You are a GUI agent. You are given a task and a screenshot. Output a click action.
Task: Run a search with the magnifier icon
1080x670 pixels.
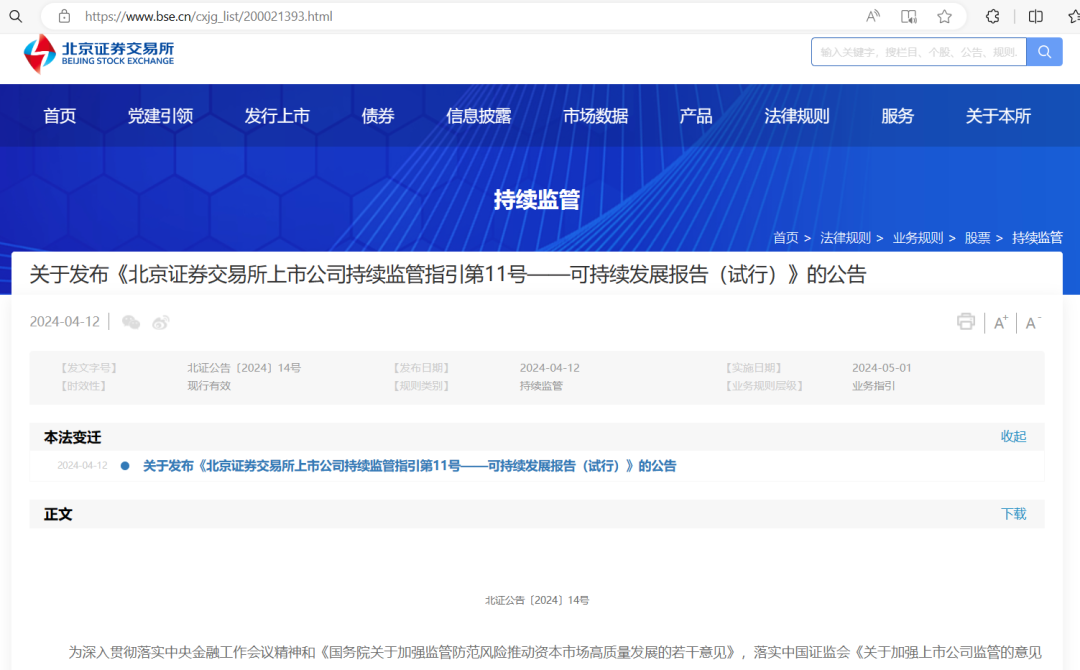[x=1044, y=51]
